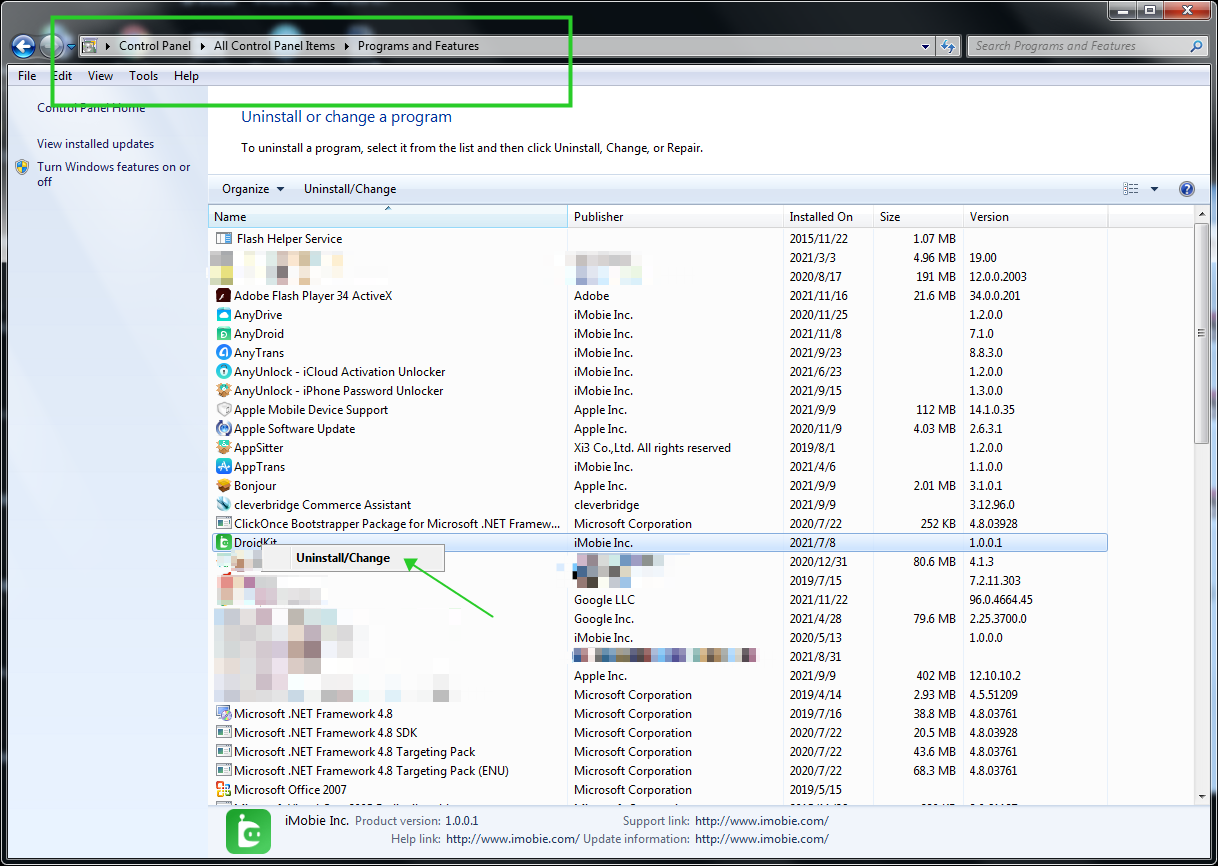Viewport: 1218px width, 866px height.
Task: Click shield icon beside Turn Windows features
Action: click(22, 168)
